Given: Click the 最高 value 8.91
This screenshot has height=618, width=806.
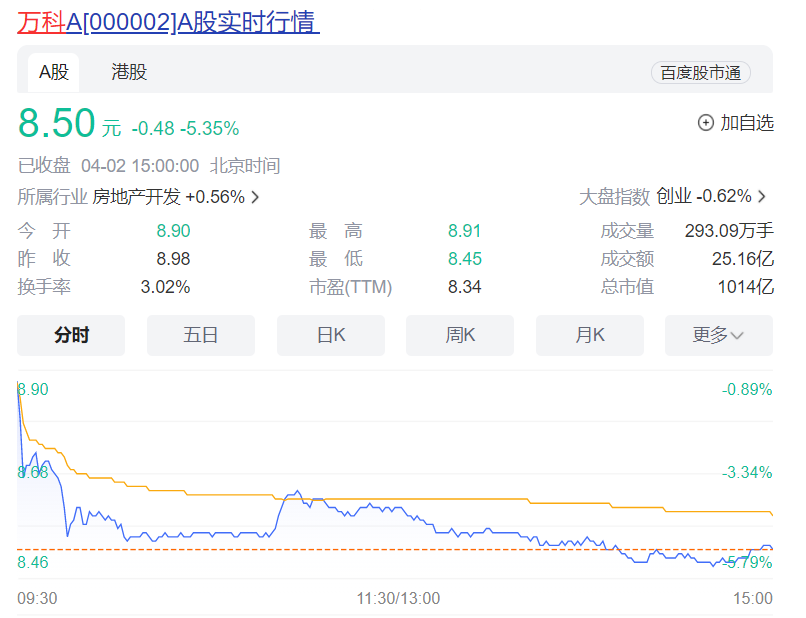Looking at the screenshot, I should coord(464,231).
